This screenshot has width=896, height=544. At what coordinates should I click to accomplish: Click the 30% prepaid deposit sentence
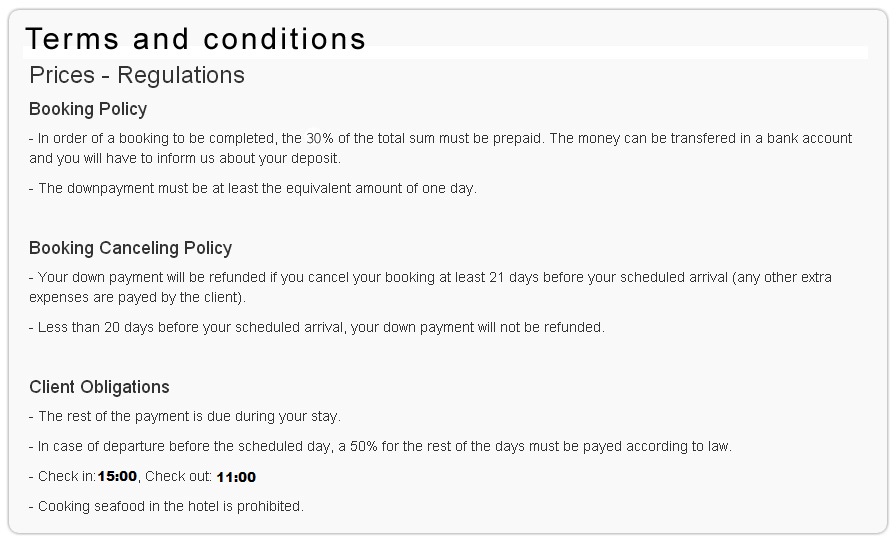click(x=440, y=138)
